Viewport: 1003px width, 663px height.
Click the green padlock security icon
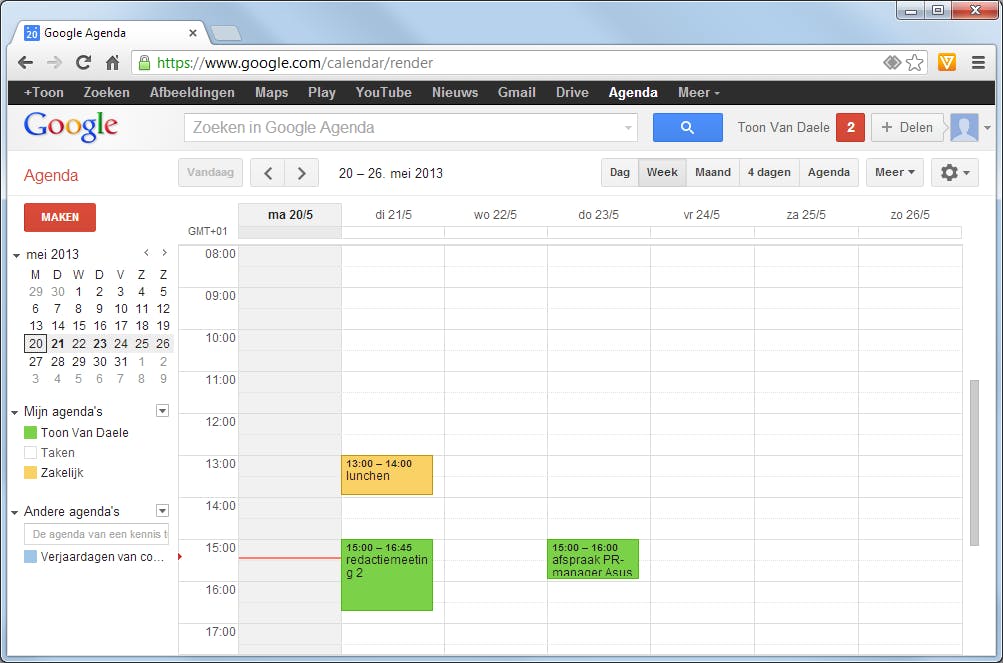pyautogui.click(x=145, y=63)
